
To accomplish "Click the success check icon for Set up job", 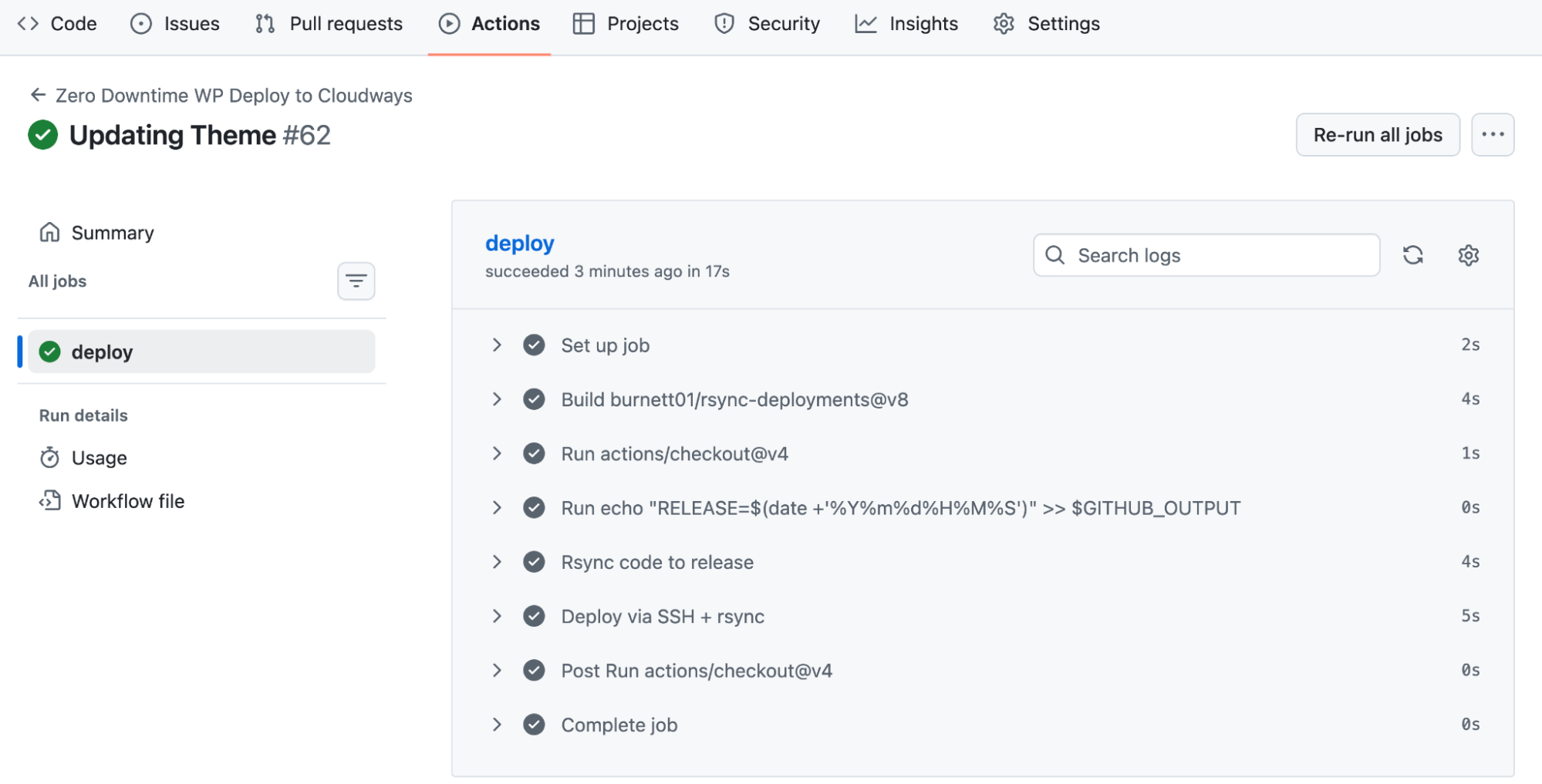I will pos(534,345).
